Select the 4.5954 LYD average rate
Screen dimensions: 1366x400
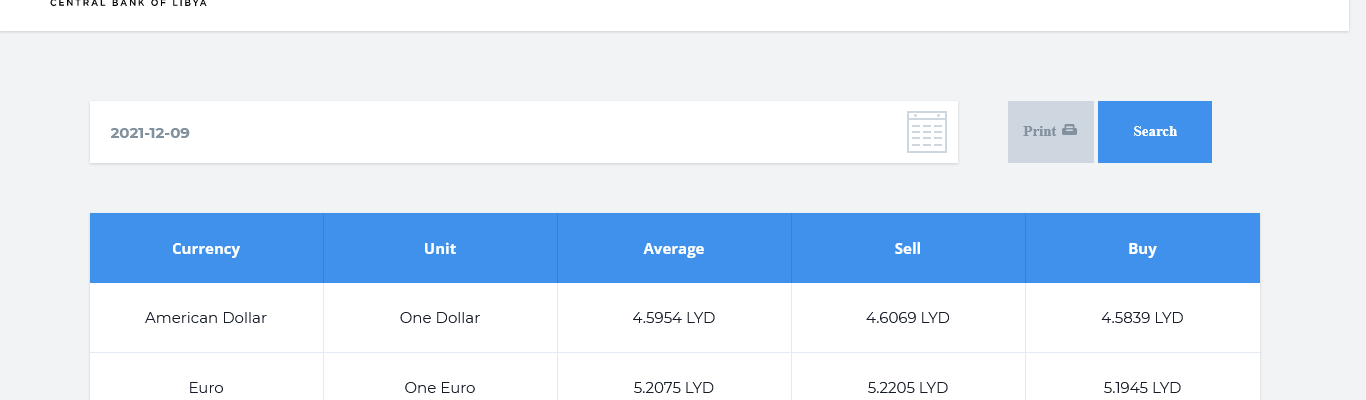[674, 318]
